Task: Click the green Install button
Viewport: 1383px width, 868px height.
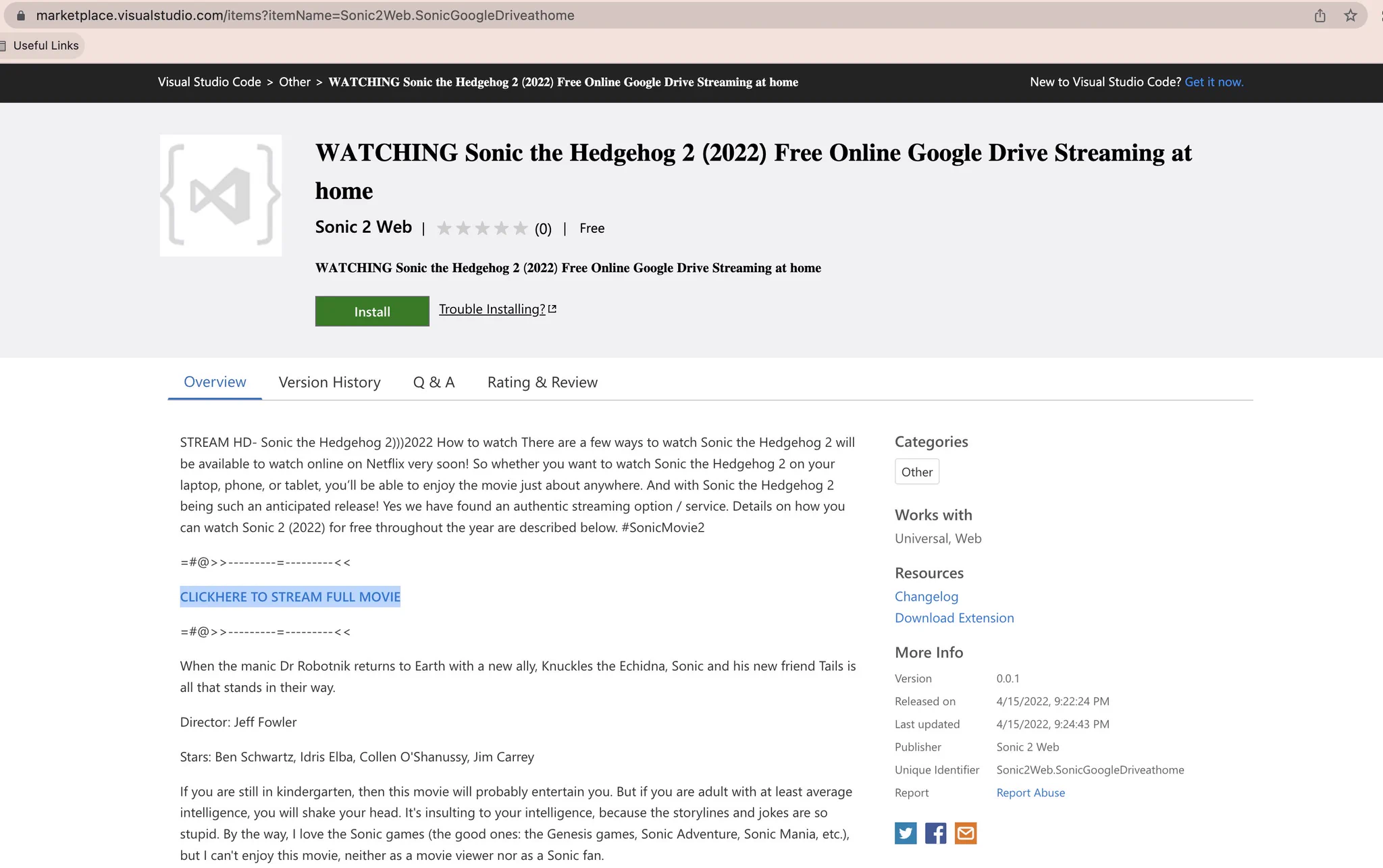Action: coord(372,311)
